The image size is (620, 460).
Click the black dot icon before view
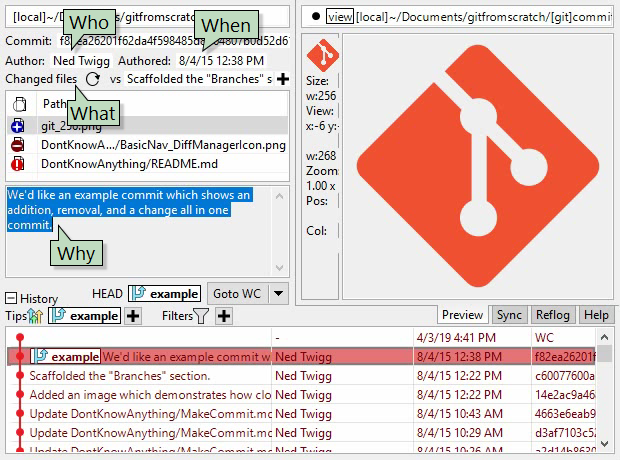pyautogui.click(x=316, y=17)
